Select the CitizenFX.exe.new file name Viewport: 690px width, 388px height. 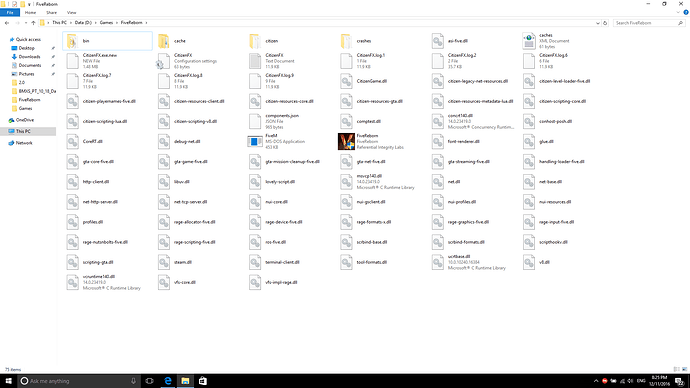[x=100, y=55]
